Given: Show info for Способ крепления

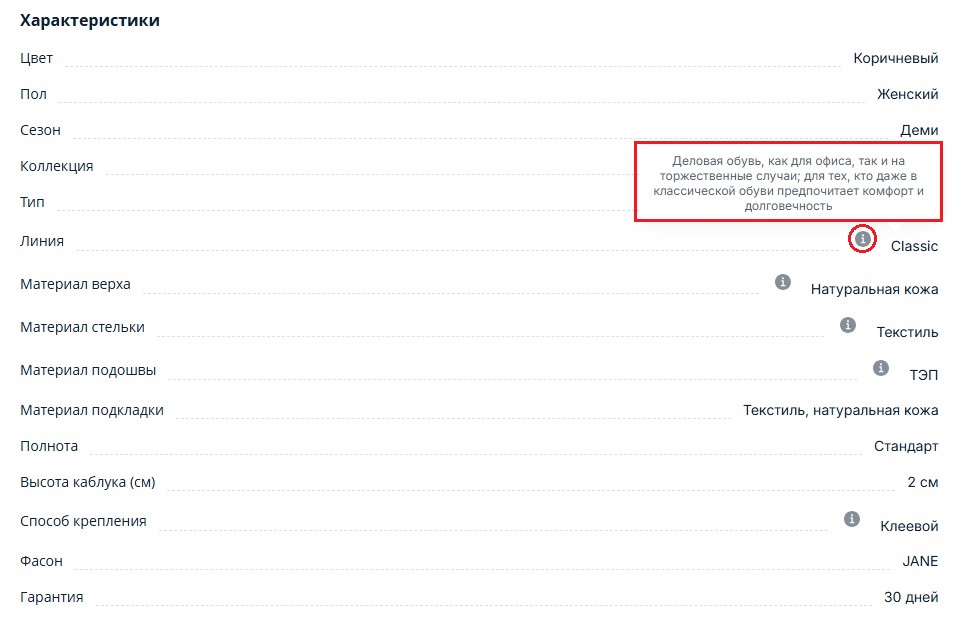Looking at the screenshot, I should point(852,519).
